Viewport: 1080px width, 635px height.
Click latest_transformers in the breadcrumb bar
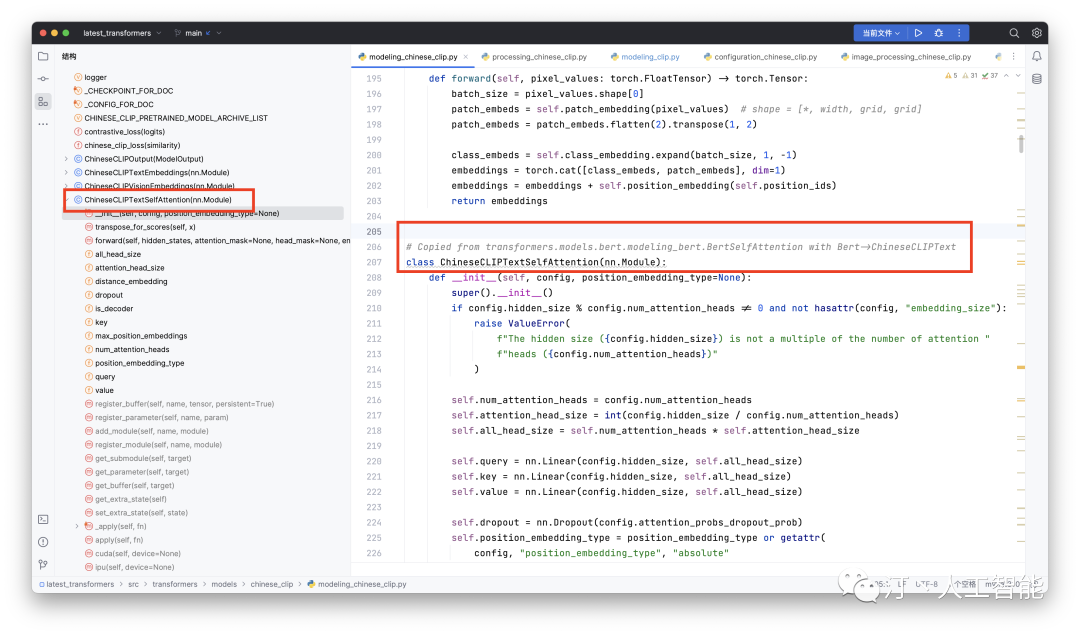[80, 584]
